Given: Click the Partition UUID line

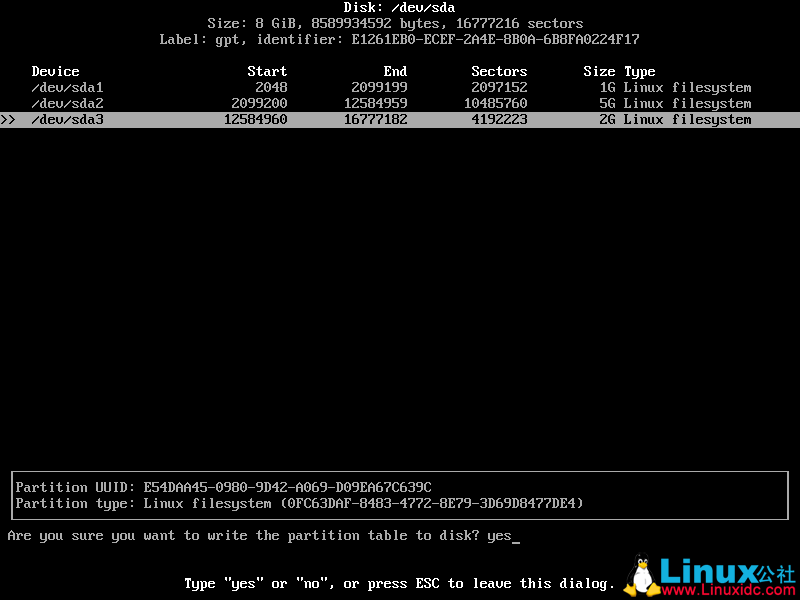Looking at the screenshot, I should tap(223, 487).
